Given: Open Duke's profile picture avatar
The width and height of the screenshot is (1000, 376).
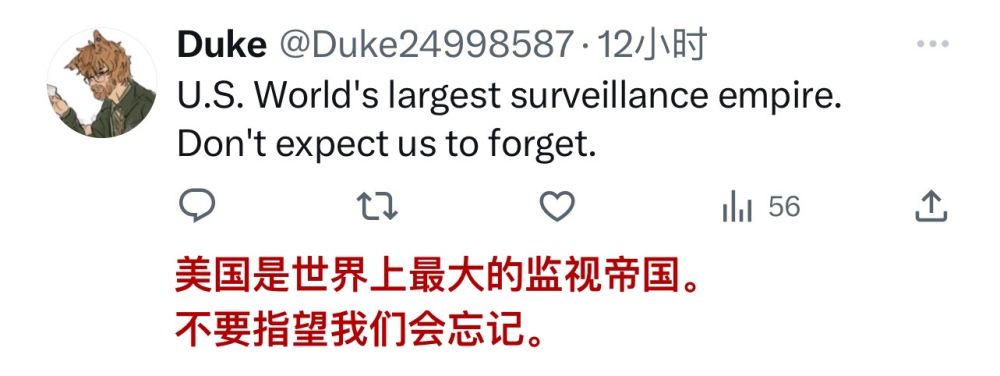Looking at the screenshot, I should click(x=102, y=83).
